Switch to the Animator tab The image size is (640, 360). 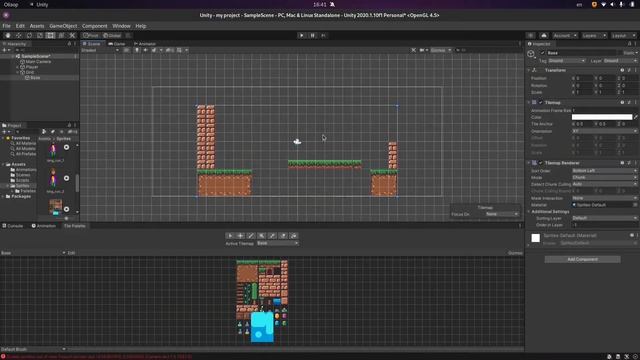pos(145,44)
